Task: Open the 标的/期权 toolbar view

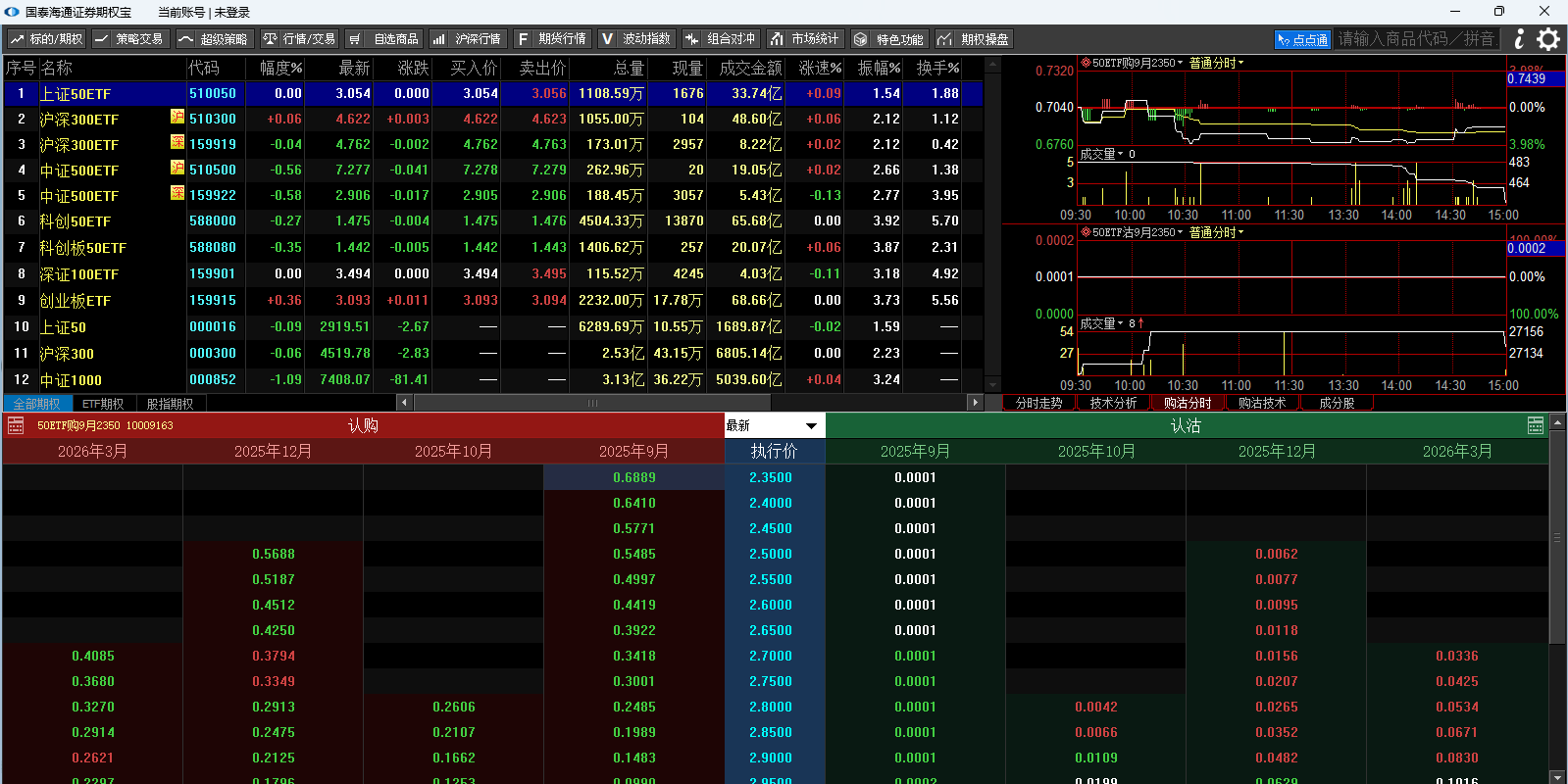Action: [46, 39]
